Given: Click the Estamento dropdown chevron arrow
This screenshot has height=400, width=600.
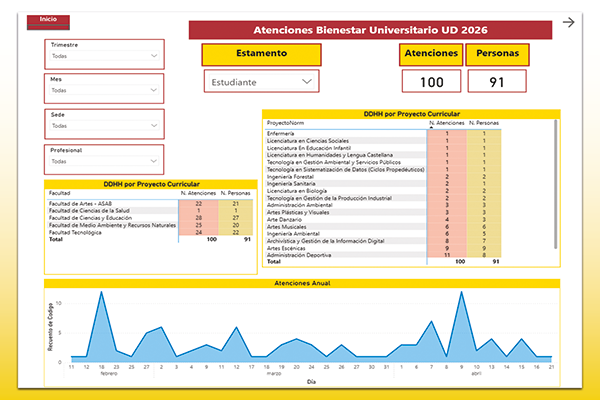Looking at the screenshot, I should point(307,82).
